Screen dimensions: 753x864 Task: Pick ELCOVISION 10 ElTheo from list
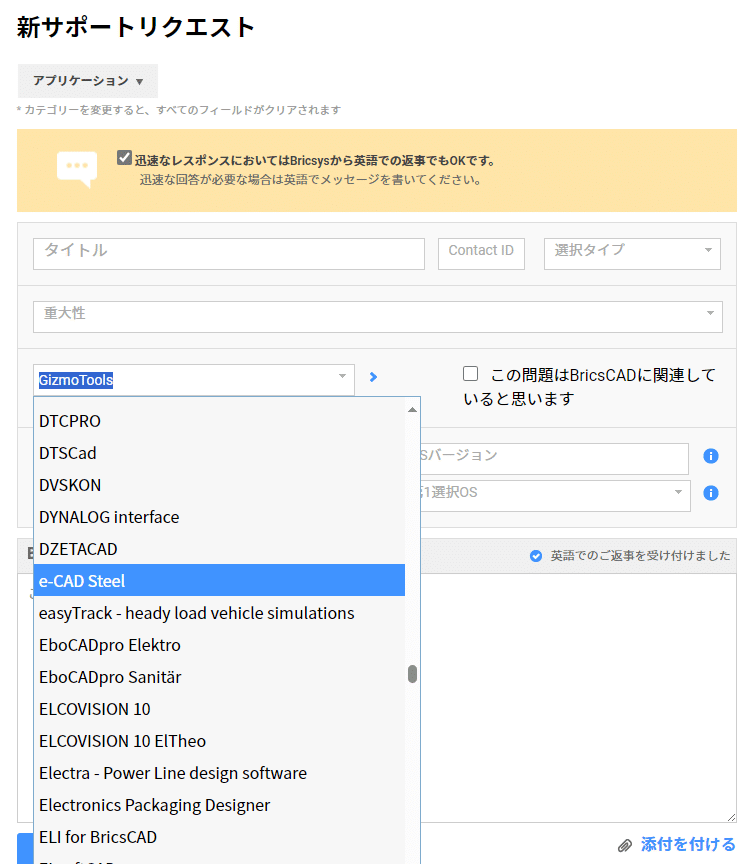tap(219, 741)
